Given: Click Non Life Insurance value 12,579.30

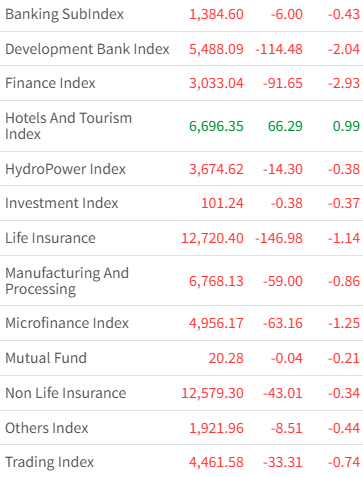Looking at the screenshot, I should point(213,393).
